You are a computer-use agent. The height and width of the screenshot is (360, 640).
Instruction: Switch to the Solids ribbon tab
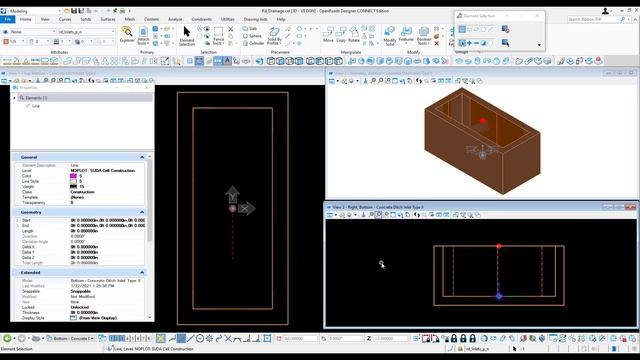86,19
